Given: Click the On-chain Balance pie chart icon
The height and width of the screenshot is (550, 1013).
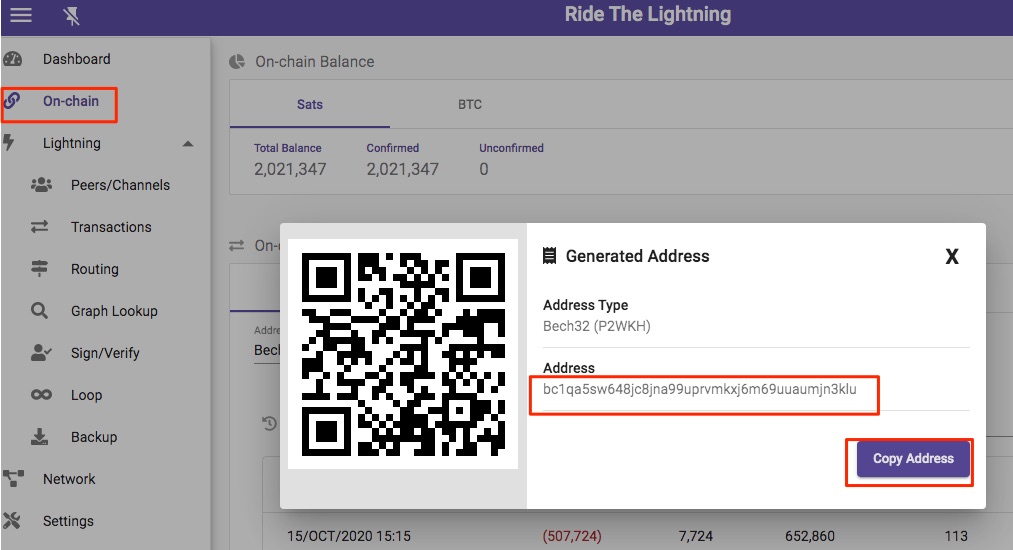Looking at the screenshot, I should 237,61.
